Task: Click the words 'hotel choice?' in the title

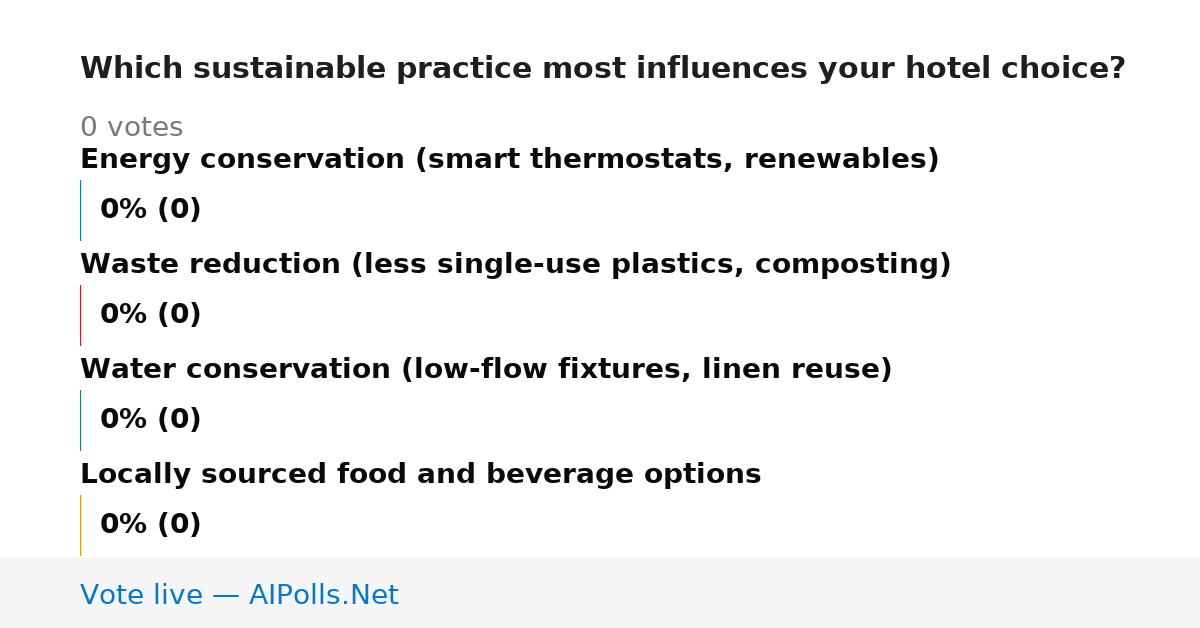Action: [1015, 69]
